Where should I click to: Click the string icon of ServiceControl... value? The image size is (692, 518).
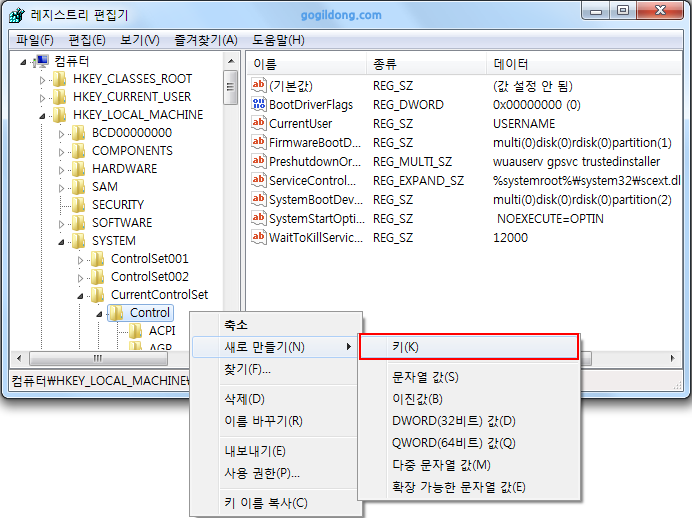(259, 180)
